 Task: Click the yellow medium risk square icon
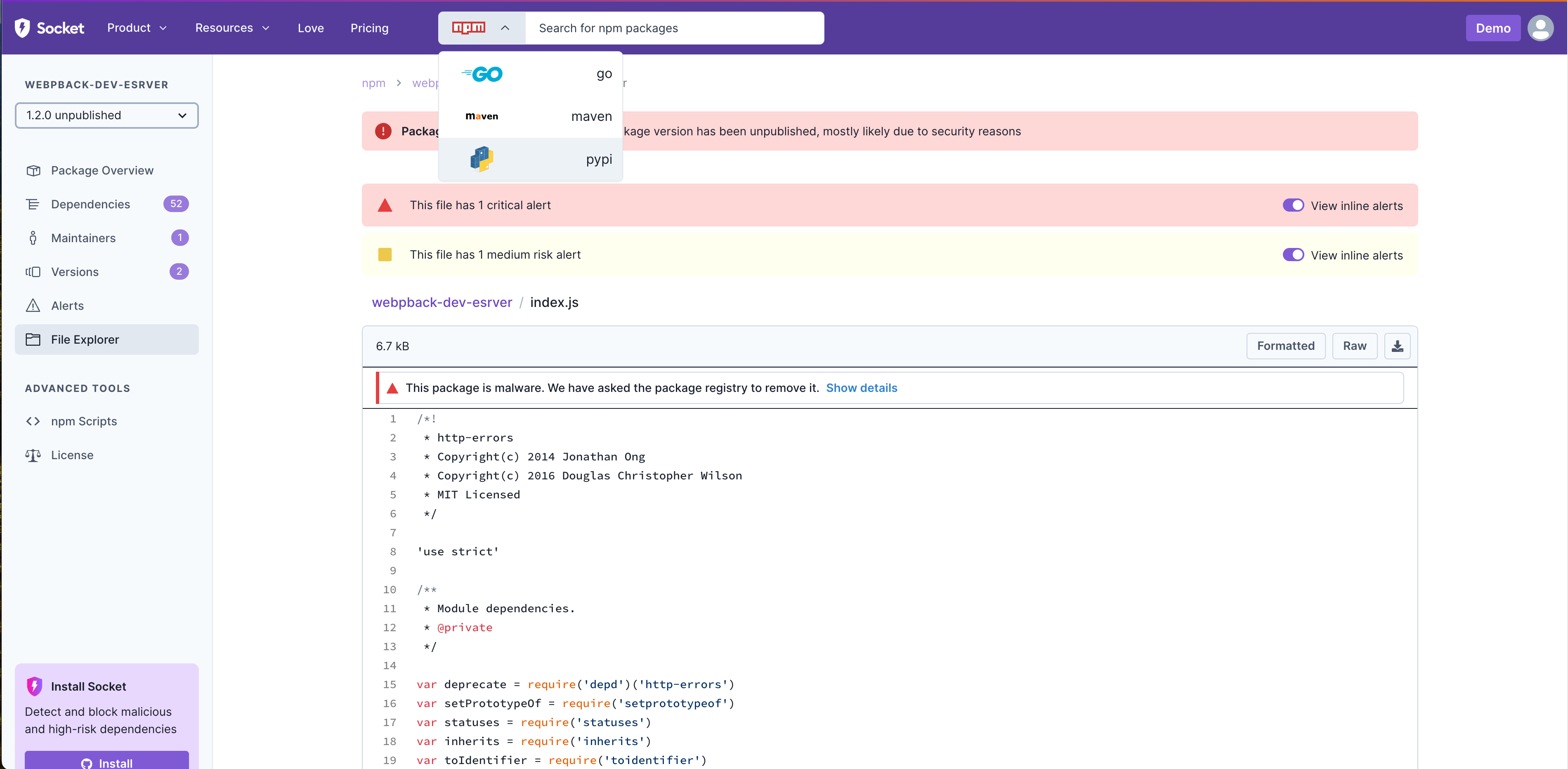[385, 255]
